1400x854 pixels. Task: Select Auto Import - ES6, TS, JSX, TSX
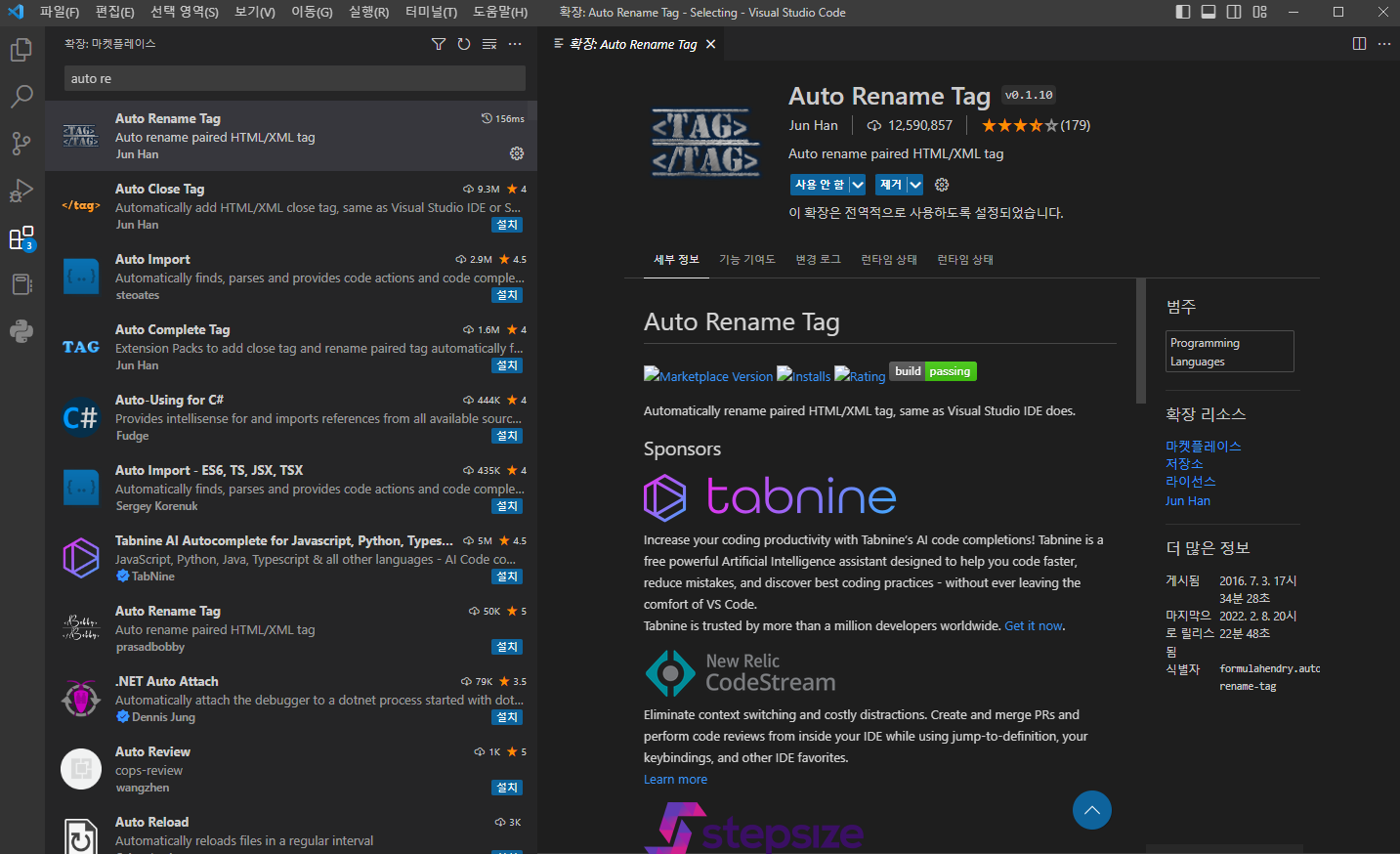291,488
